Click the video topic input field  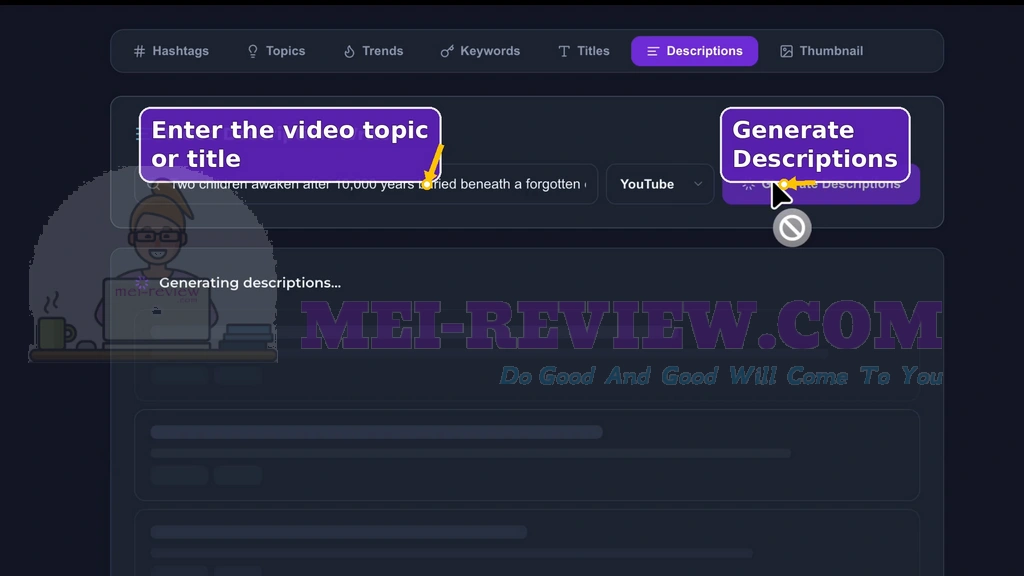[x=366, y=184]
